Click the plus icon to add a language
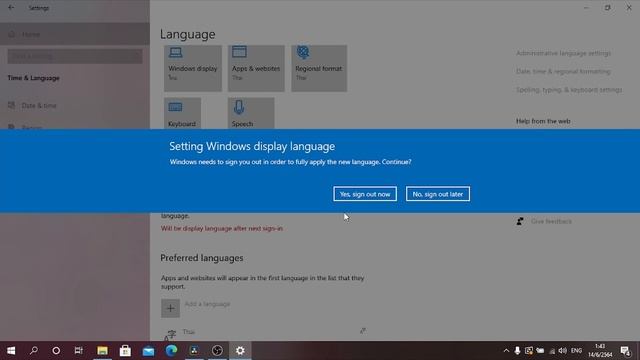Viewport: 640px width, 360px height. [x=170, y=308]
